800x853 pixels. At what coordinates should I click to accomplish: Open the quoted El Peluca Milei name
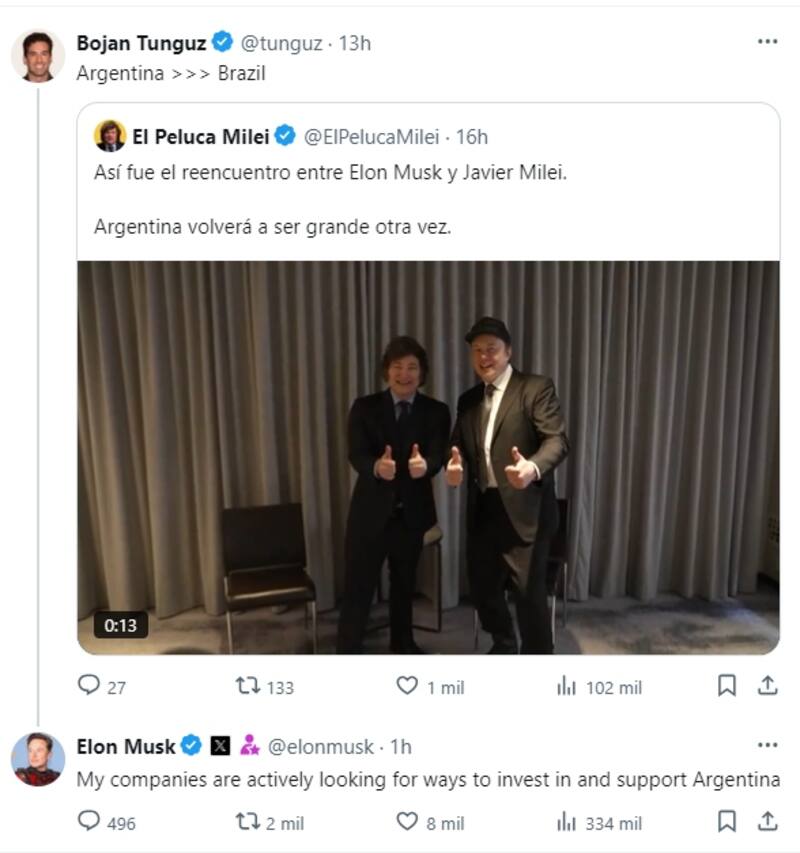tap(200, 137)
